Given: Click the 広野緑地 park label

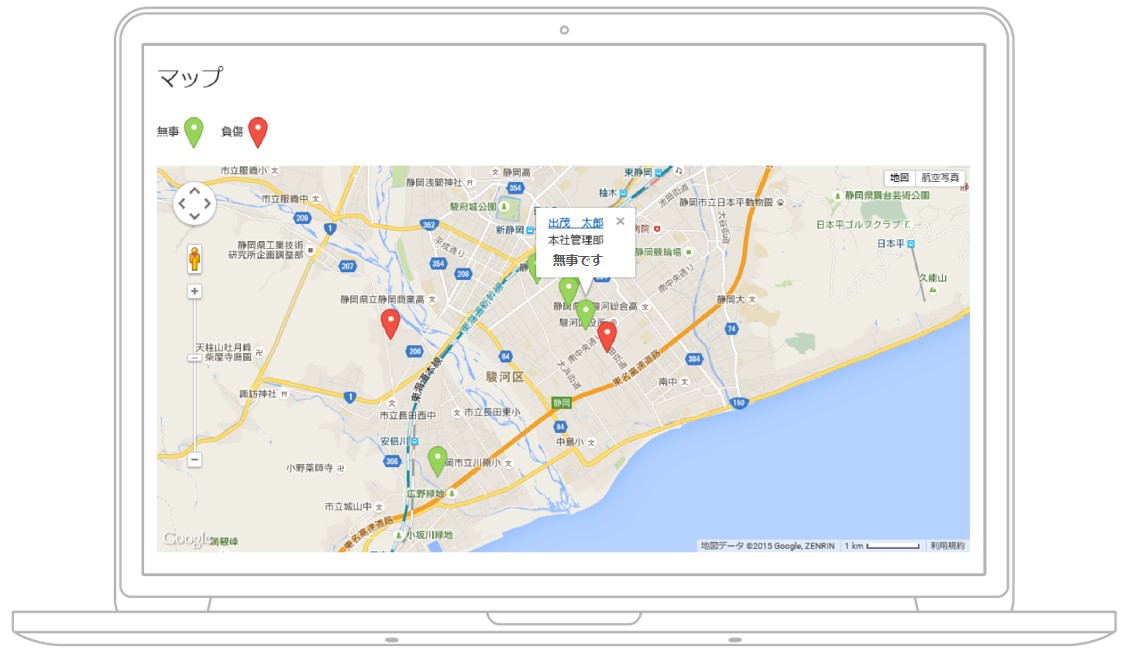Looking at the screenshot, I should [x=426, y=494].
